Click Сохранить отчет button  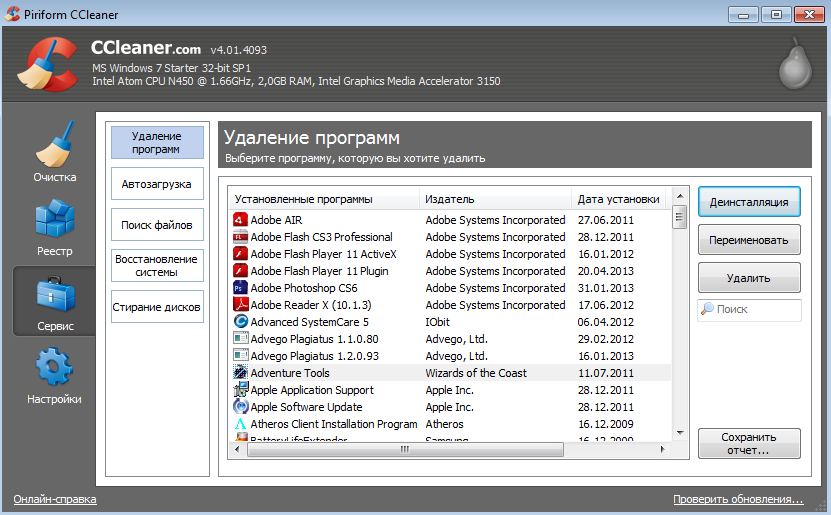tap(749, 443)
